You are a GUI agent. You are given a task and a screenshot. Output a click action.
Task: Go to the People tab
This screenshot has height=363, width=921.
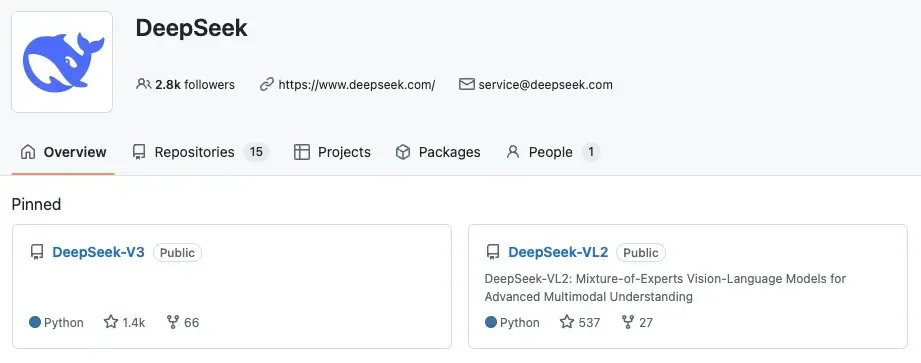[552, 152]
